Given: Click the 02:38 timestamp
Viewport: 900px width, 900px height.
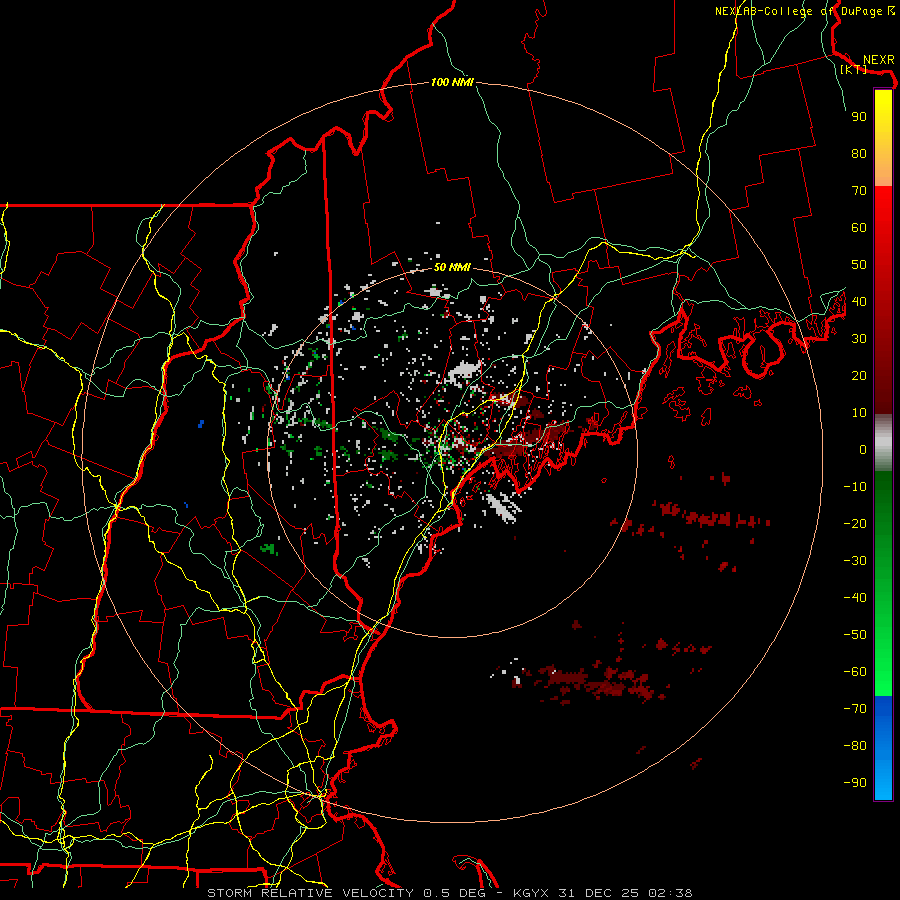Looking at the screenshot, I should [x=670, y=893].
